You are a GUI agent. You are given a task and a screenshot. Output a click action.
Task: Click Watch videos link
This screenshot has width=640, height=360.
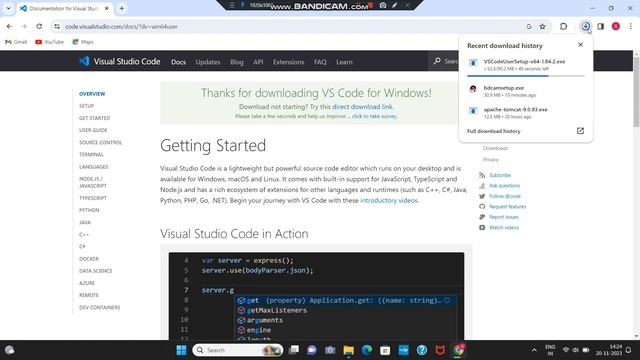[504, 228]
